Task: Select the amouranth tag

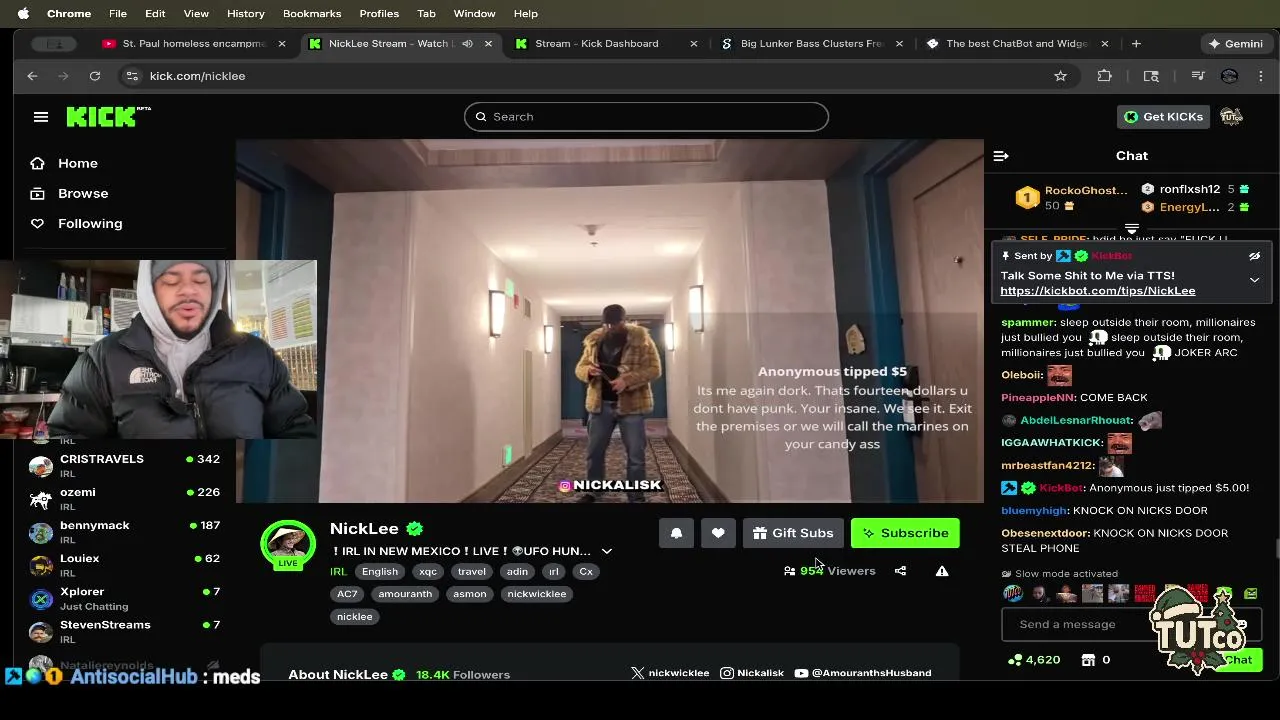Action: [x=405, y=594]
